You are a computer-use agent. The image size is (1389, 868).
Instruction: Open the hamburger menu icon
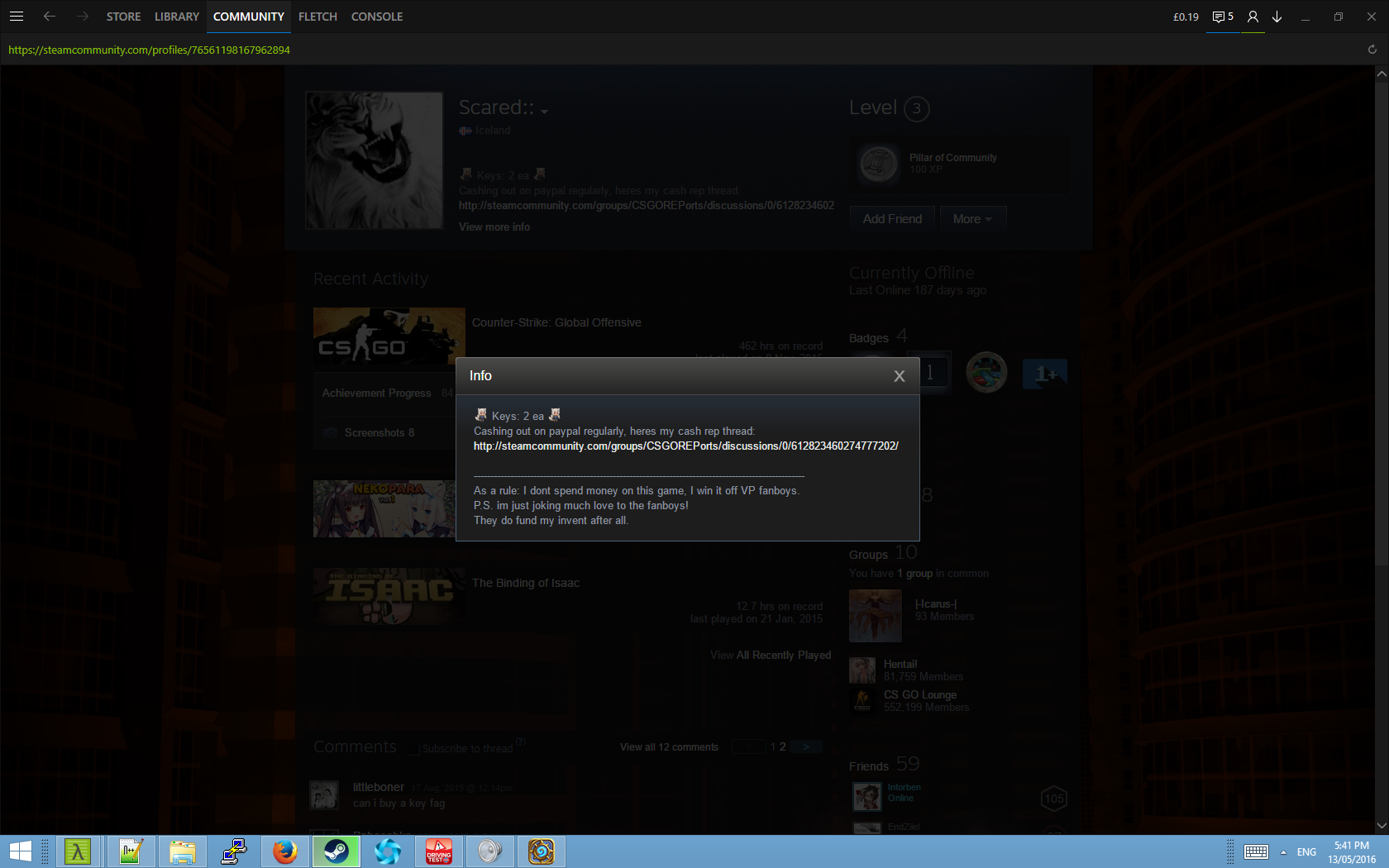click(x=17, y=17)
